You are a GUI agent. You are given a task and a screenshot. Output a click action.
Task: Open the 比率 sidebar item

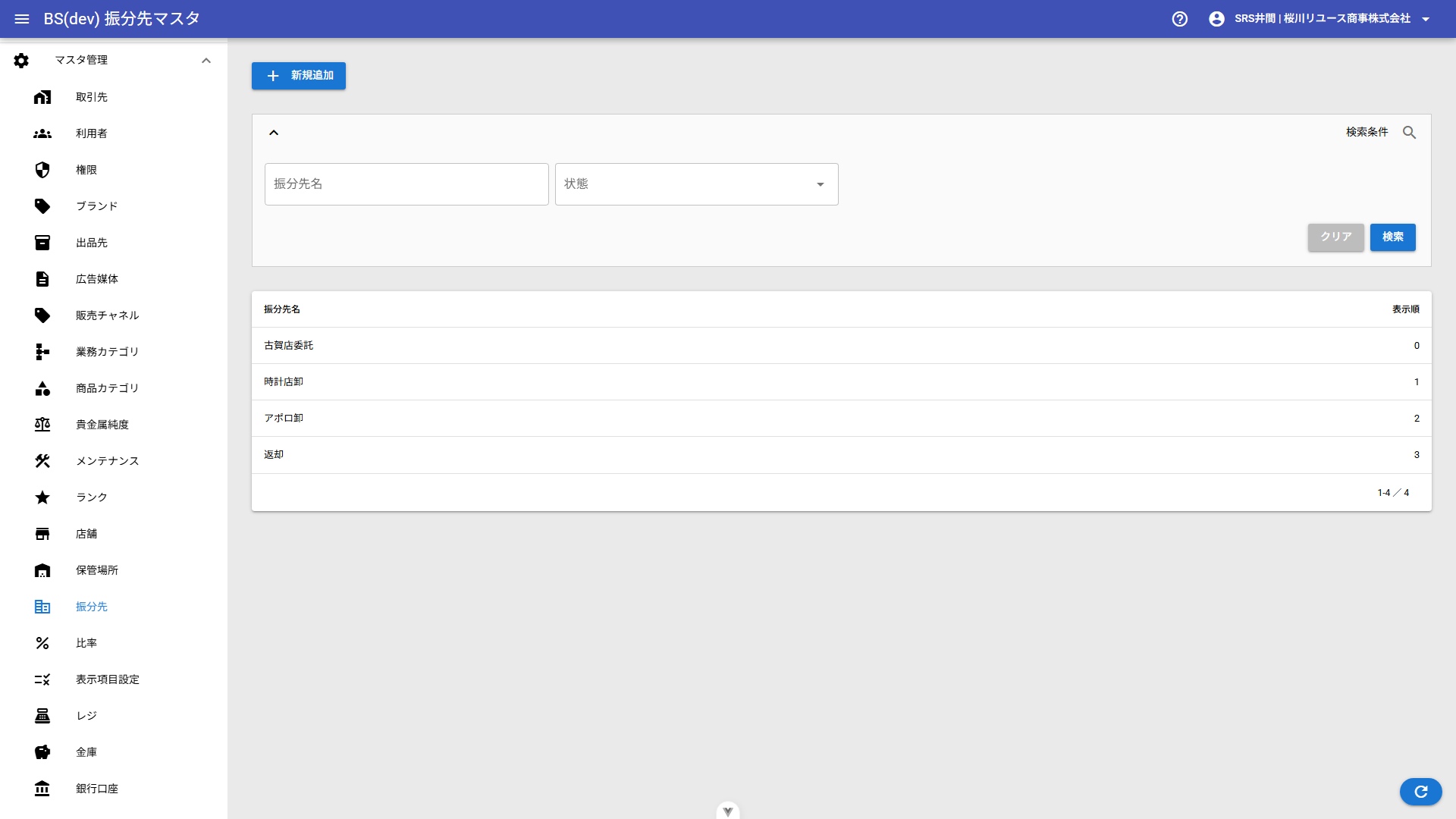(x=114, y=643)
